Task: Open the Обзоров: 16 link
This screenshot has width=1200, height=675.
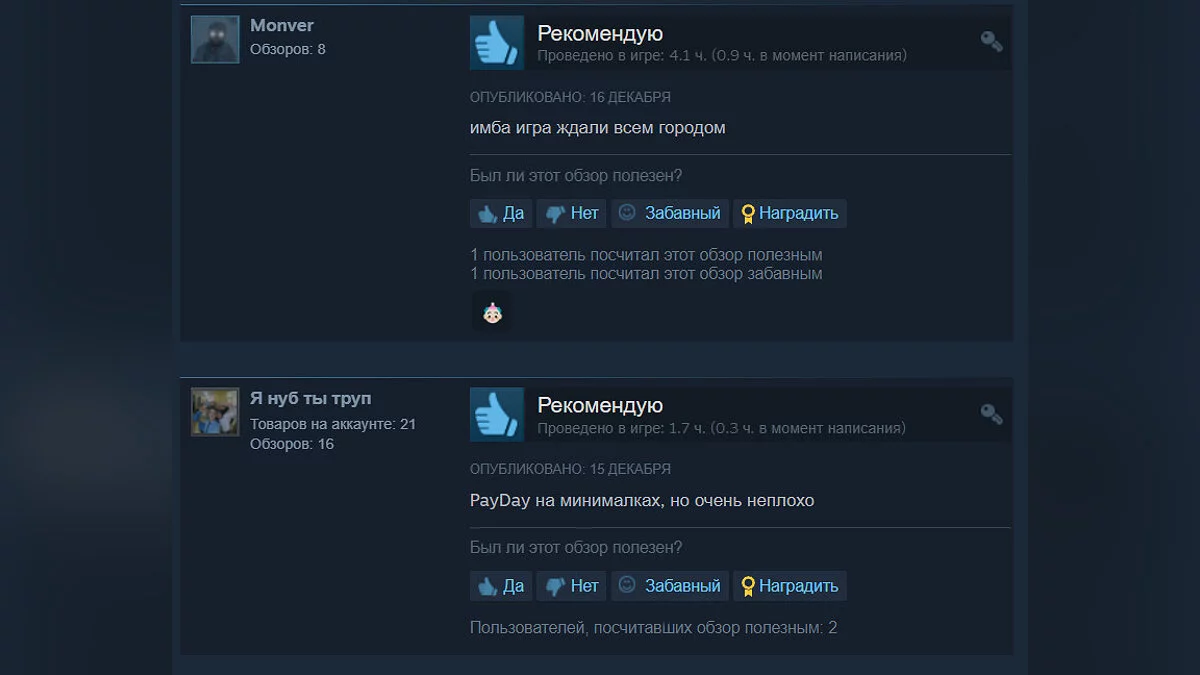Action: [x=292, y=444]
